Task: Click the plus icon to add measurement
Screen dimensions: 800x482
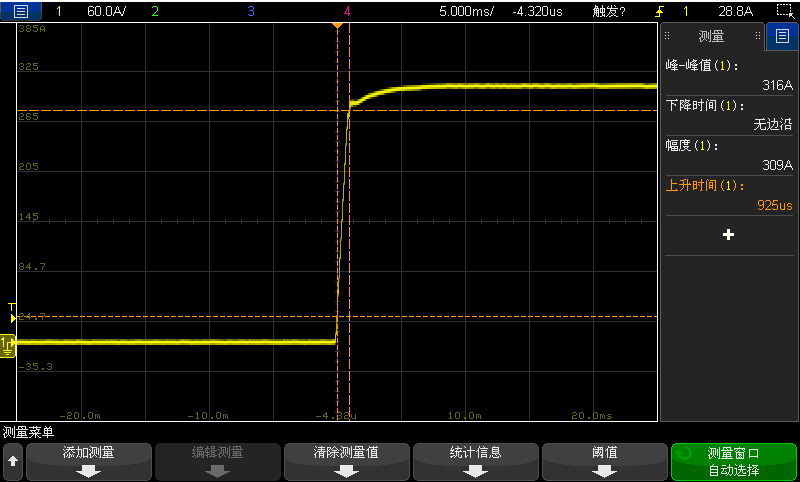Action: [x=728, y=234]
